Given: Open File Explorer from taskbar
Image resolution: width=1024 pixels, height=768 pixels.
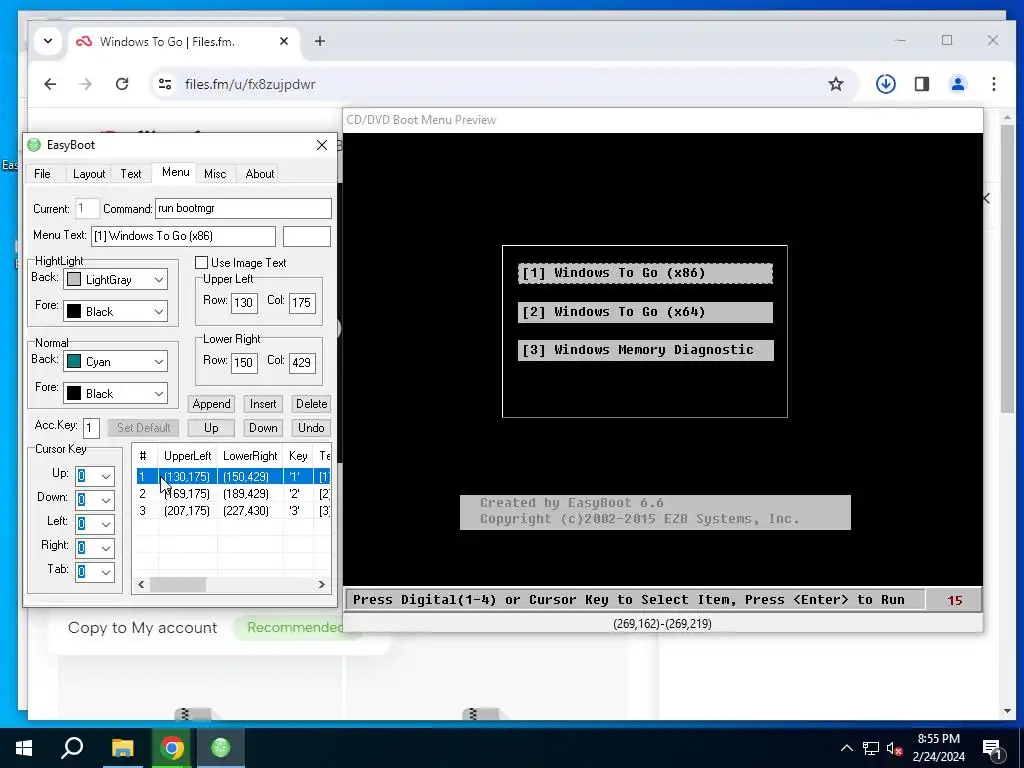Looking at the screenshot, I should coord(122,748).
